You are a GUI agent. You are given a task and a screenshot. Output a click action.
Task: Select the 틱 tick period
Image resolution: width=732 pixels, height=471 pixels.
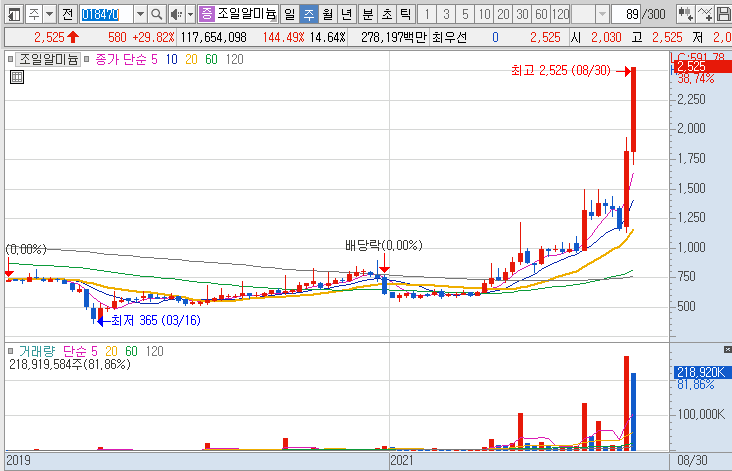(x=406, y=14)
